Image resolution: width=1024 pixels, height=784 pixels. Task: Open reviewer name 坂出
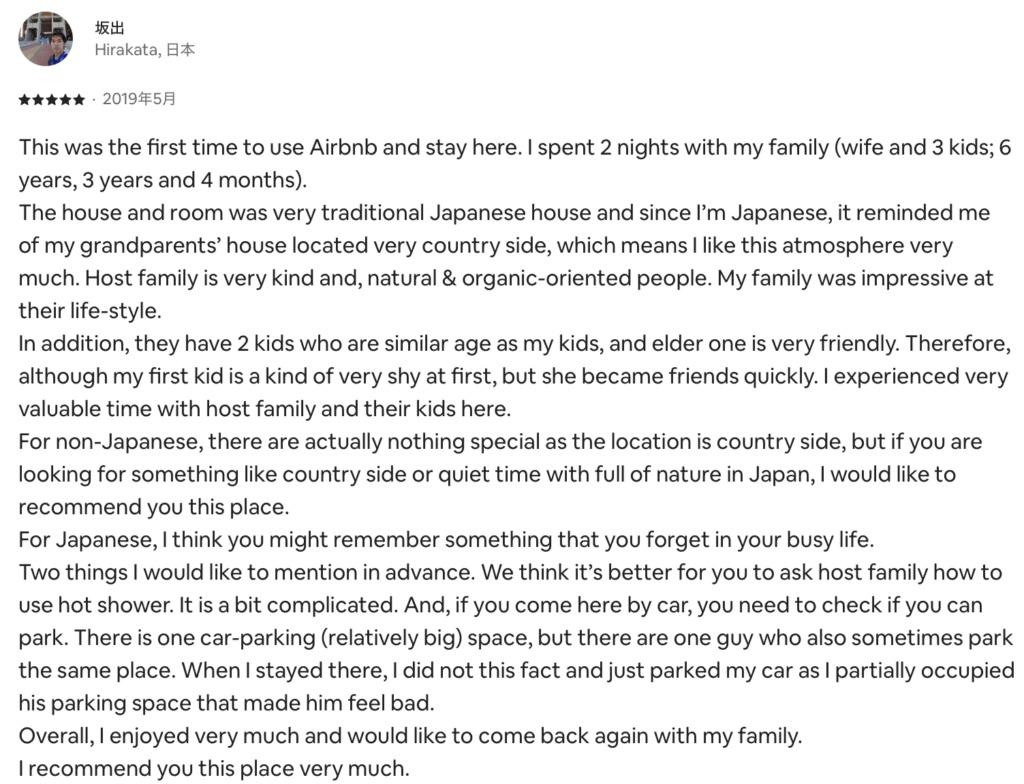click(109, 28)
